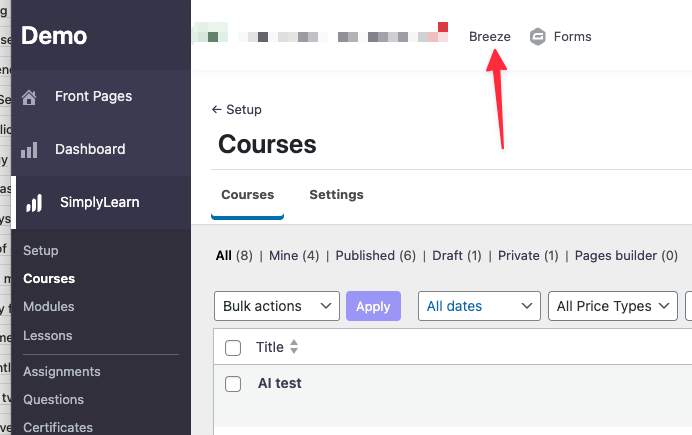692x435 pixels.
Task: Toggle the select-all checkbox beside Title
Action: coord(233,348)
